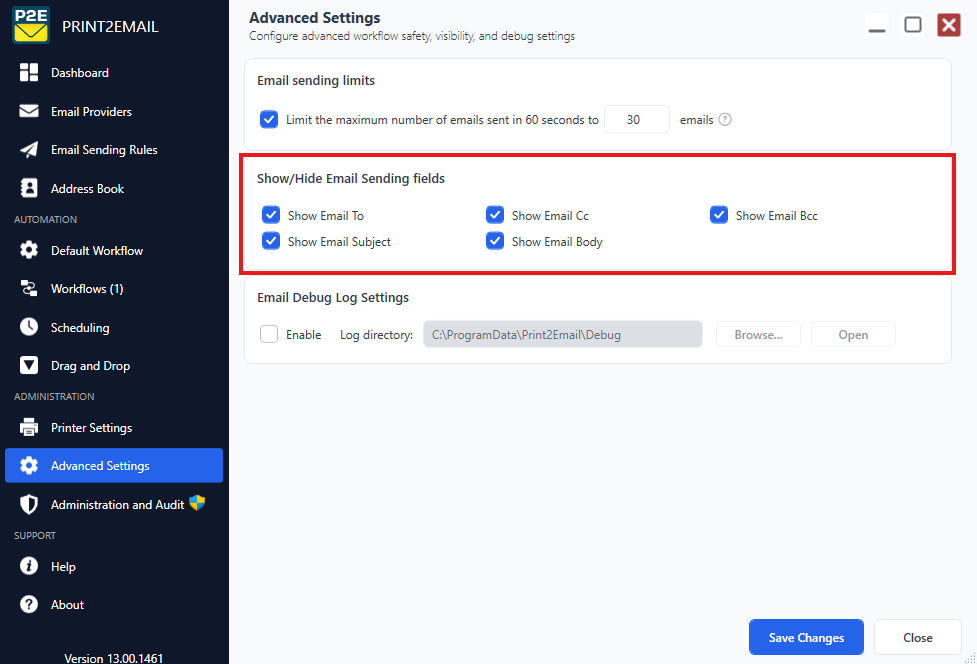Click the Close button at bottom
Image resolution: width=977 pixels, height=664 pixels.
(x=918, y=637)
